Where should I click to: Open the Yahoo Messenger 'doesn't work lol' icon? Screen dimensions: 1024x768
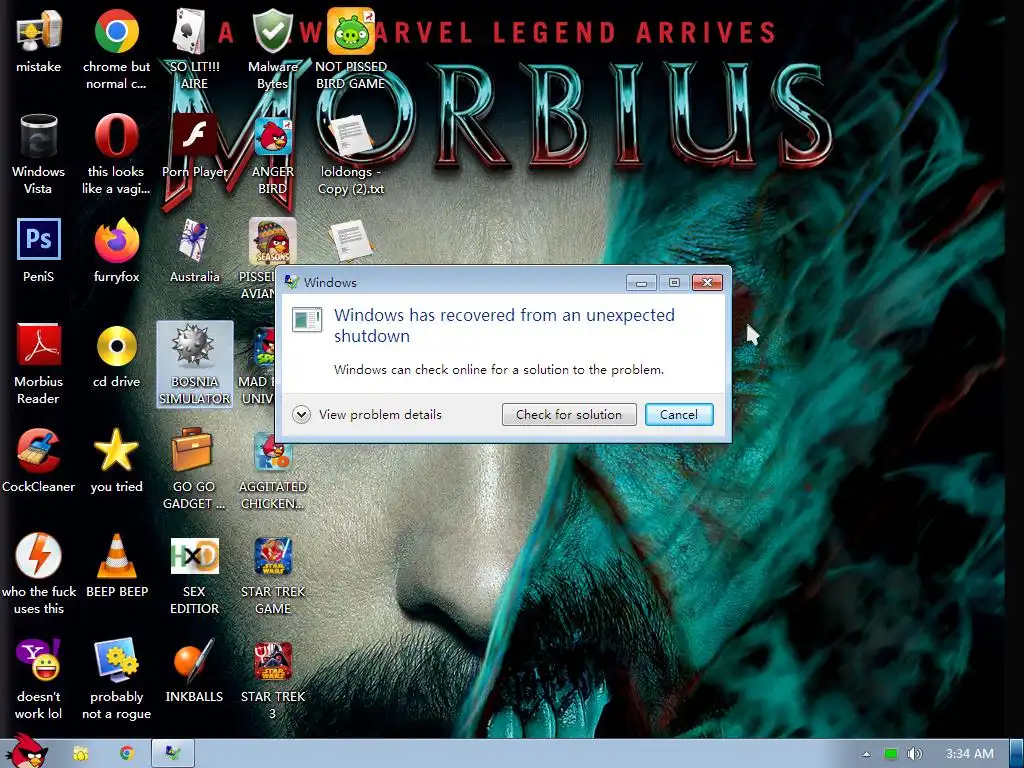point(39,660)
